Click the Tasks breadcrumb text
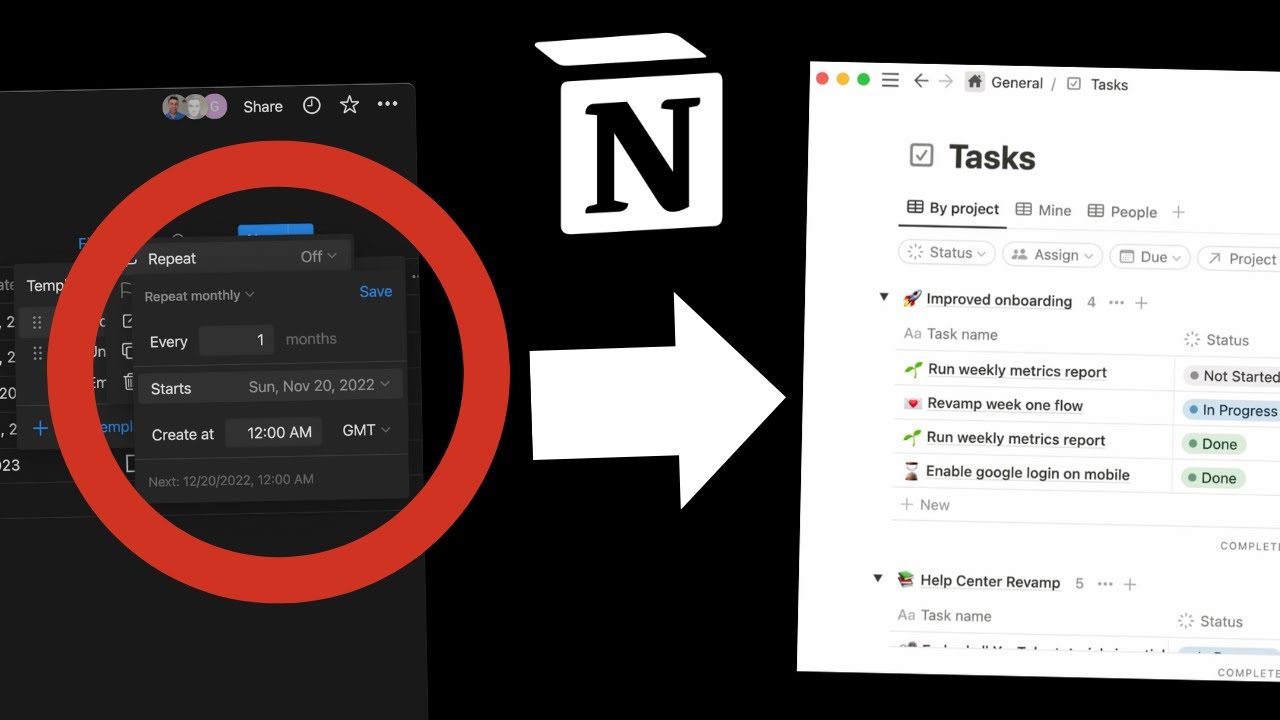The image size is (1280, 720). coord(1109,85)
